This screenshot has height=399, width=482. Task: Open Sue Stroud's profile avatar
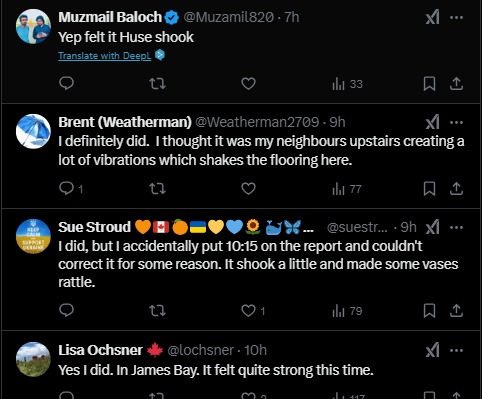(x=33, y=236)
